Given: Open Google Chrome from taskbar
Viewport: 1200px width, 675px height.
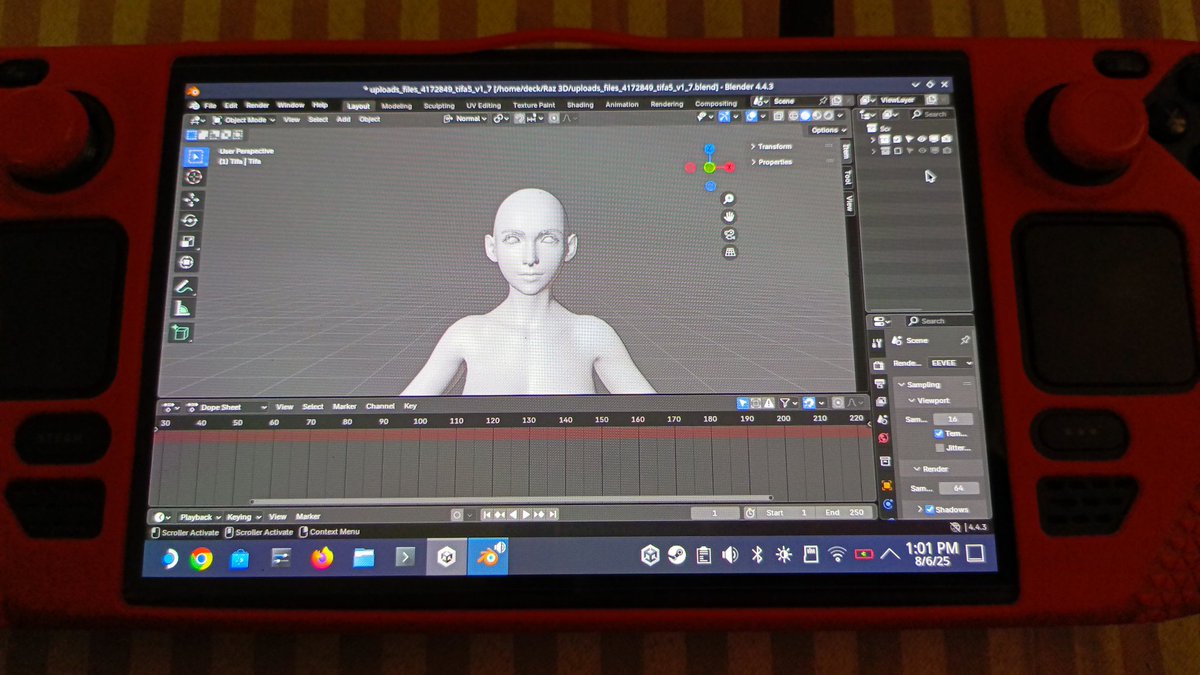Looking at the screenshot, I should pyautogui.click(x=201, y=559).
